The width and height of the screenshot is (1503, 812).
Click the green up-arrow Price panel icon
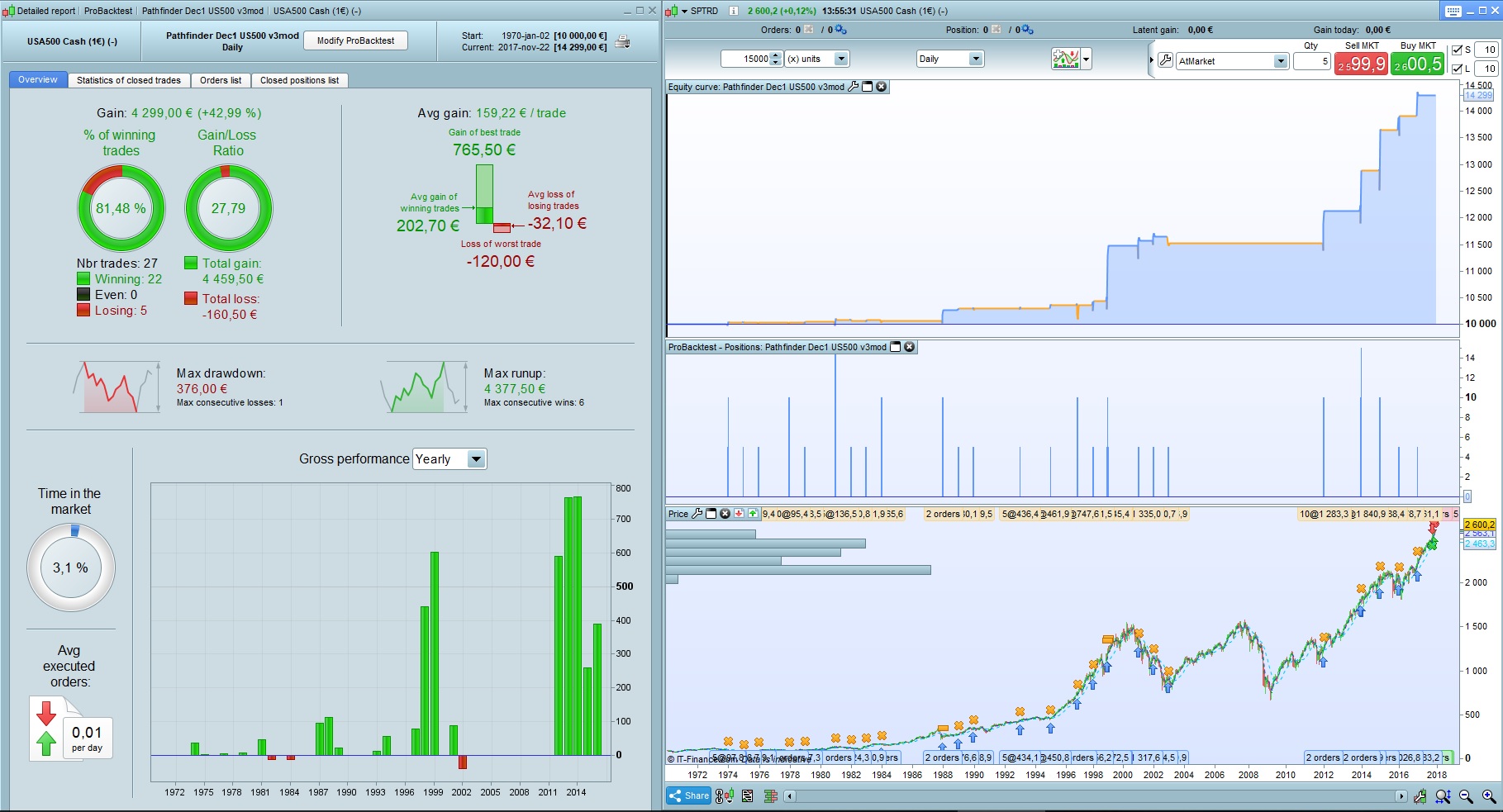tap(753, 514)
